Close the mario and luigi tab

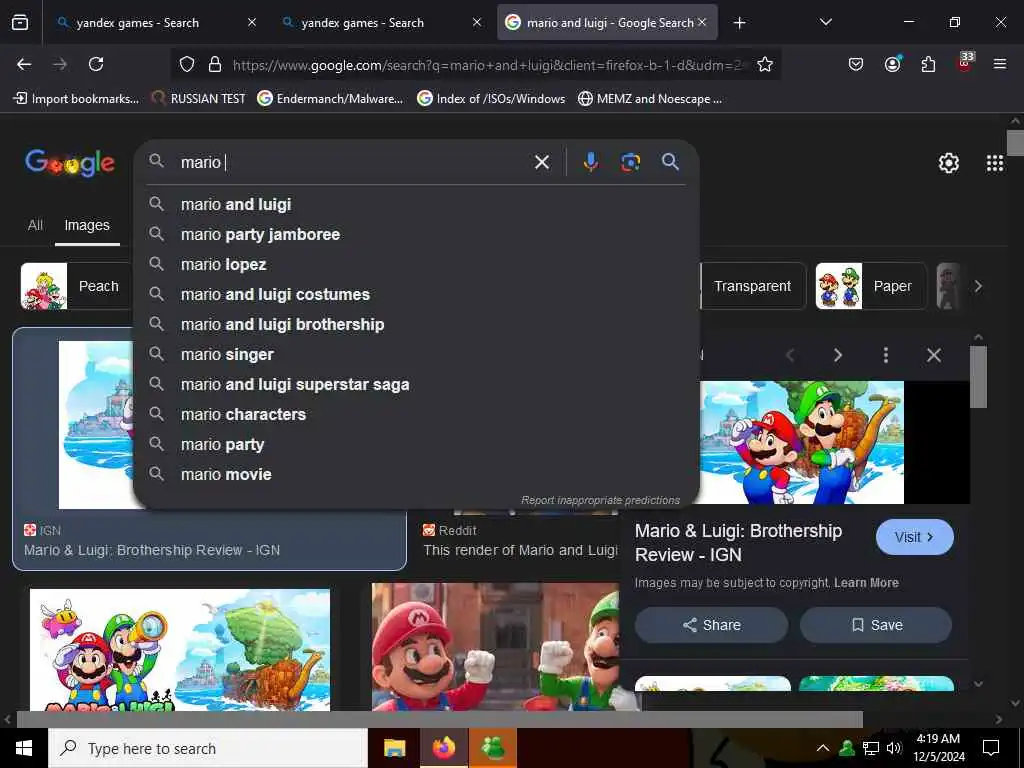click(x=702, y=22)
